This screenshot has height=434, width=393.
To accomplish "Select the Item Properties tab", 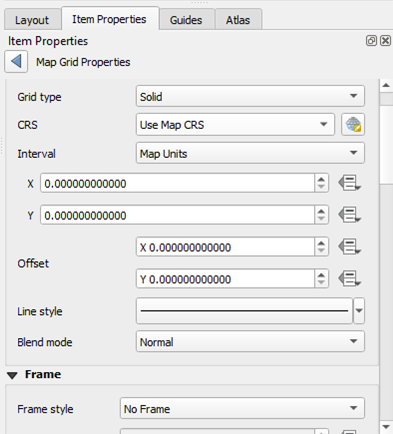I will (110, 19).
